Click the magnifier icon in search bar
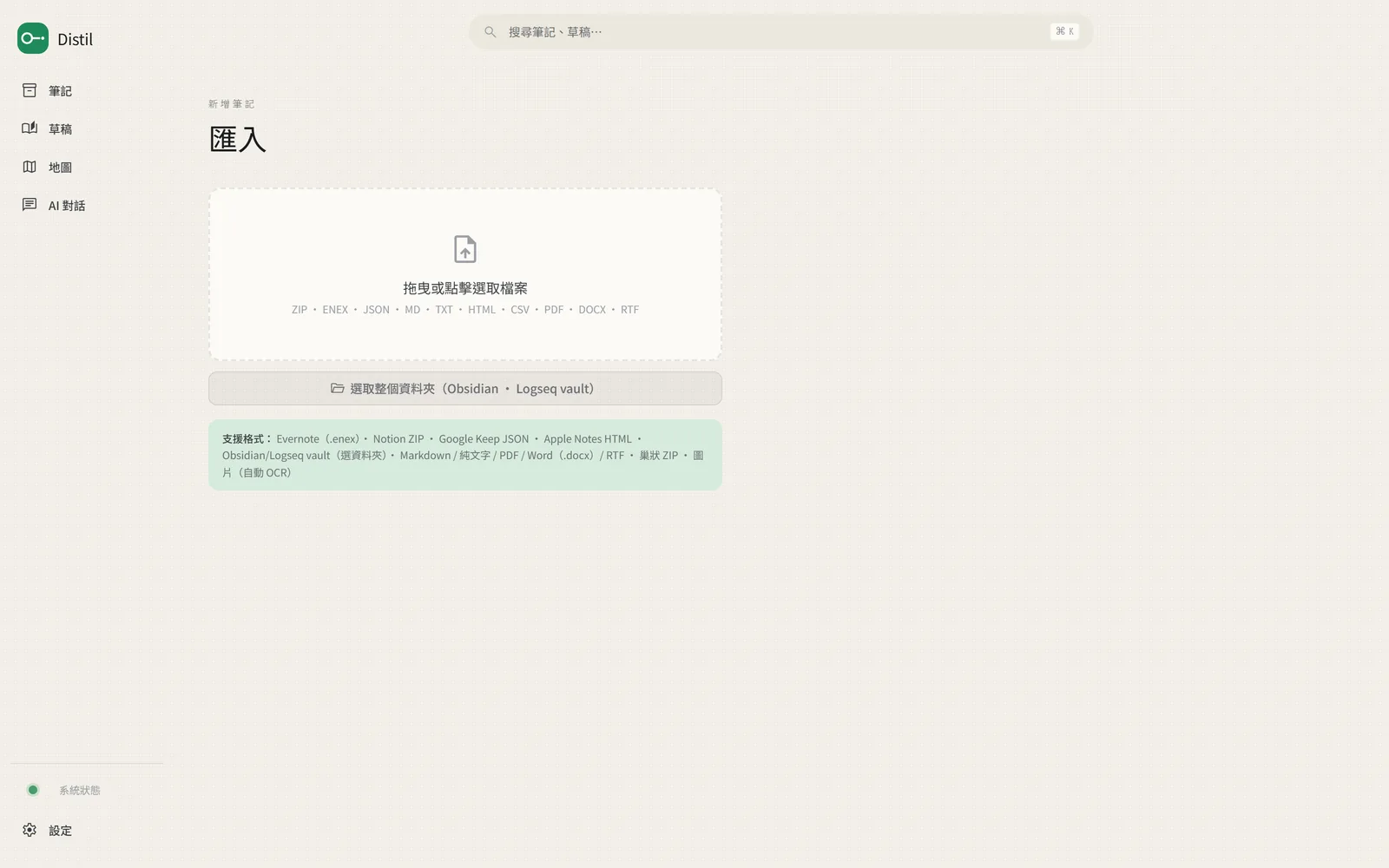The height and width of the screenshot is (868, 1389). click(x=490, y=32)
